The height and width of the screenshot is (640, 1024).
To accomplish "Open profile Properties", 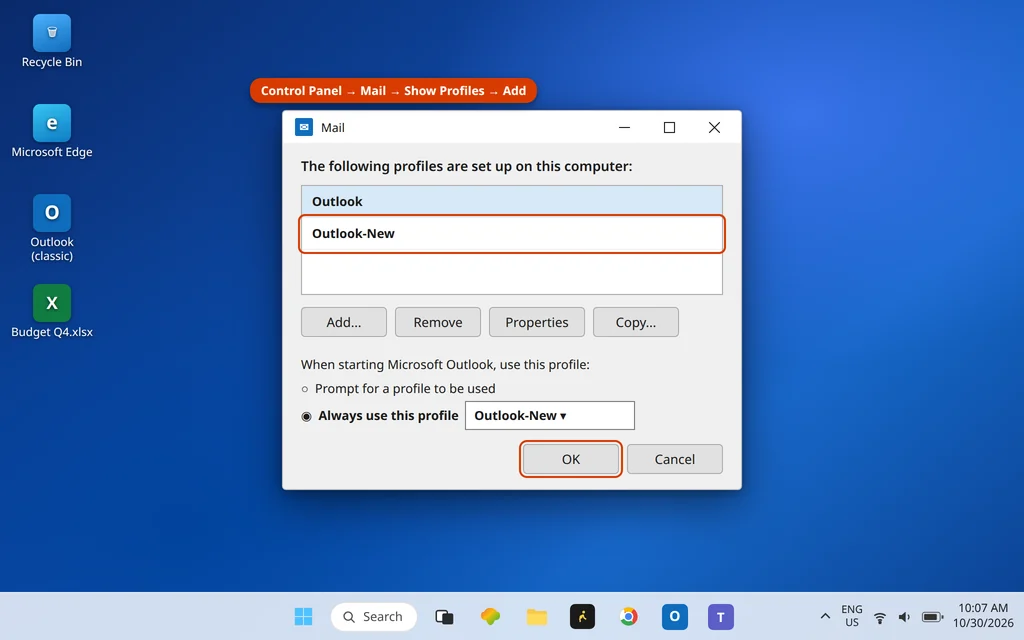I will point(537,322).
